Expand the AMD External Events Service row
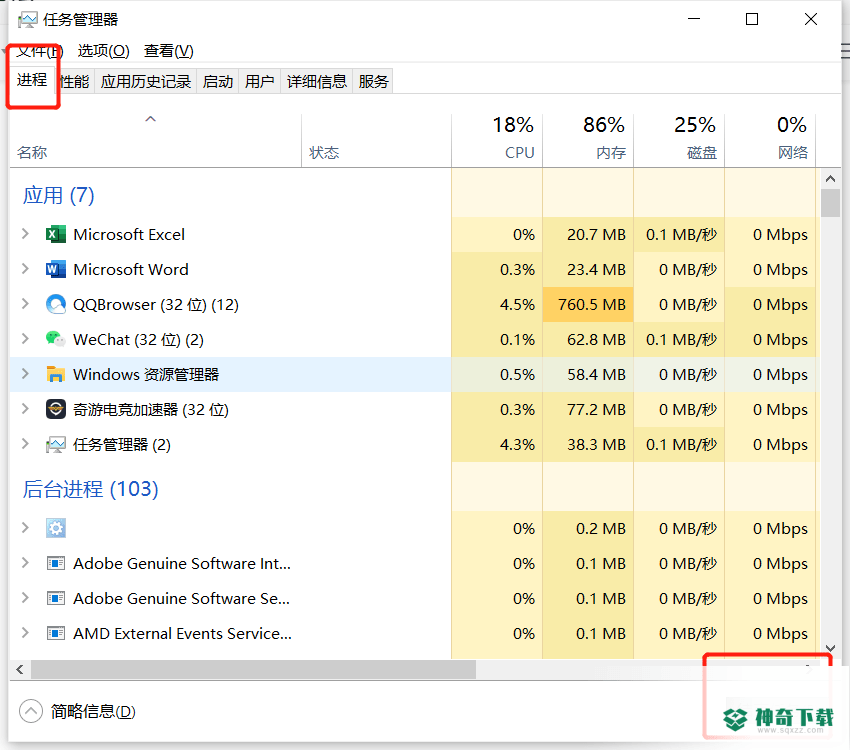The image size is (850, 750). point(25,632)
